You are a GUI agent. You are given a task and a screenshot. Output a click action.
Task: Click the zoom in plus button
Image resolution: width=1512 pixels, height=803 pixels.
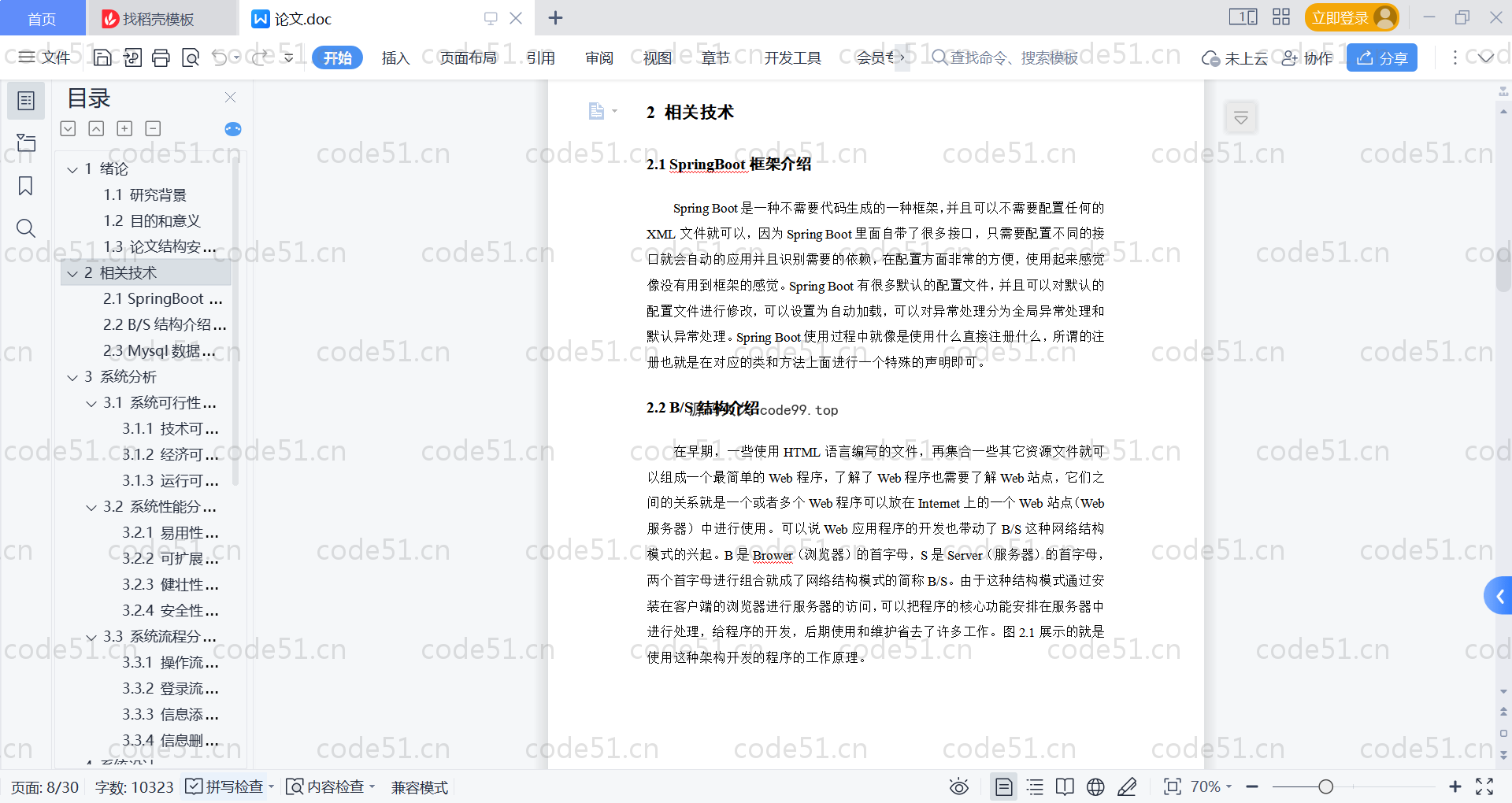(1455, 786)
